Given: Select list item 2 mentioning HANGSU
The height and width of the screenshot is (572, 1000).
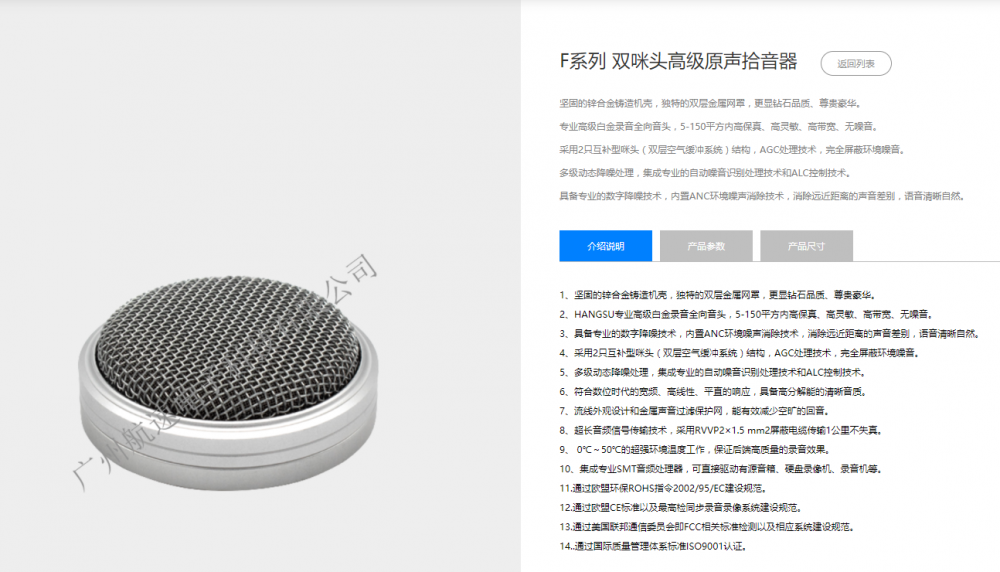Looking at the screenshot, I should 747,314.
